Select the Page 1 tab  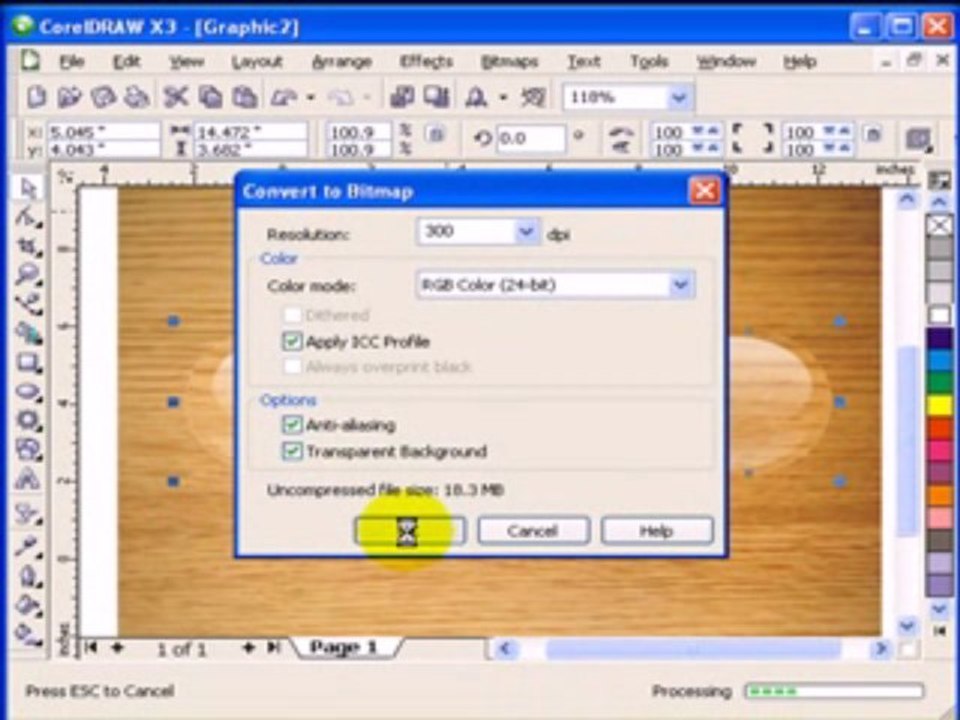coord(344,647)
